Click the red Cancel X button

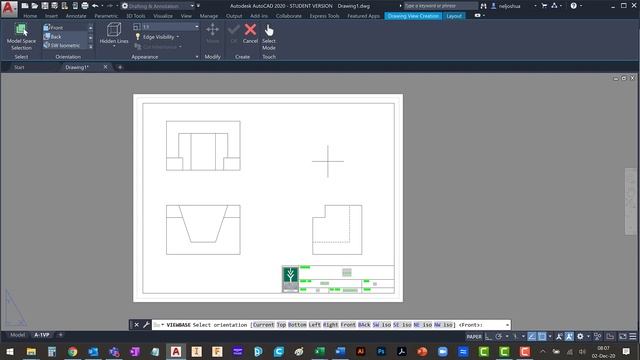pyautogui.click(x=250, y=33)
